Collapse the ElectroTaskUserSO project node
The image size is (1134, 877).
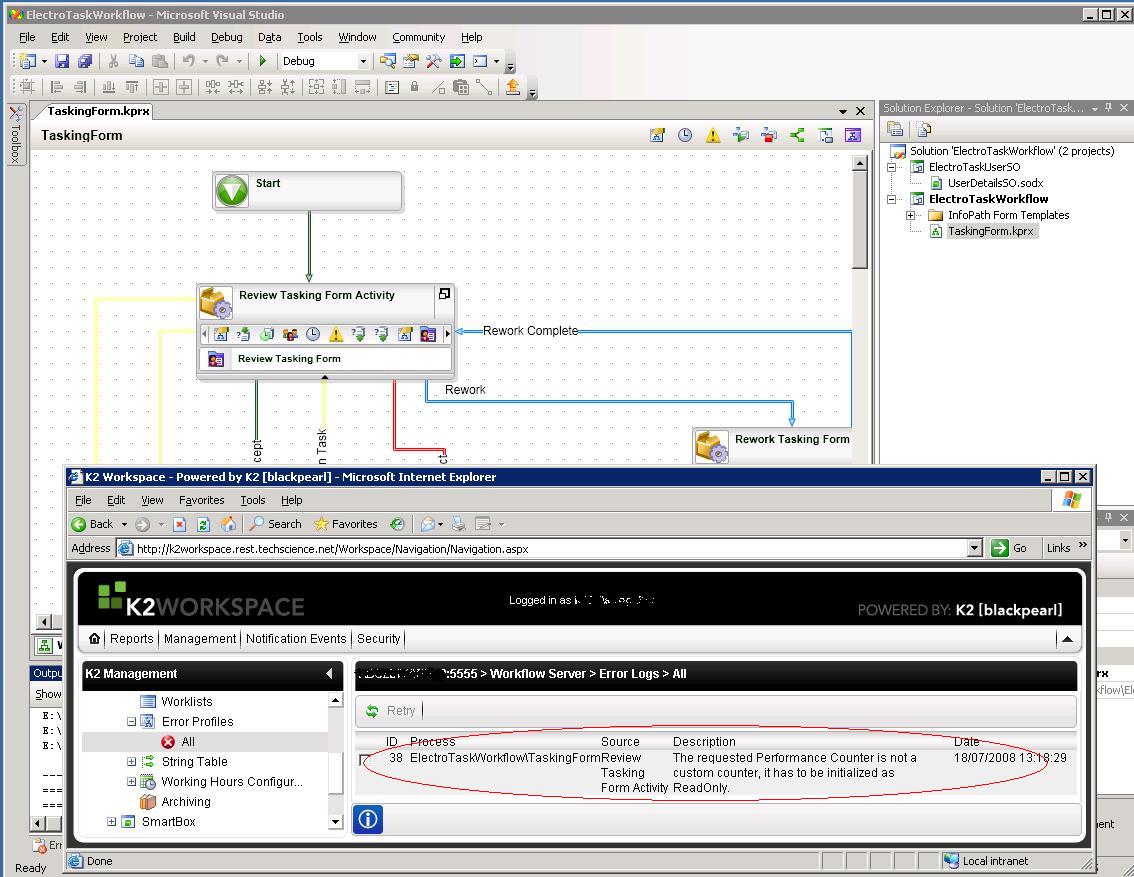pos(892,167)
